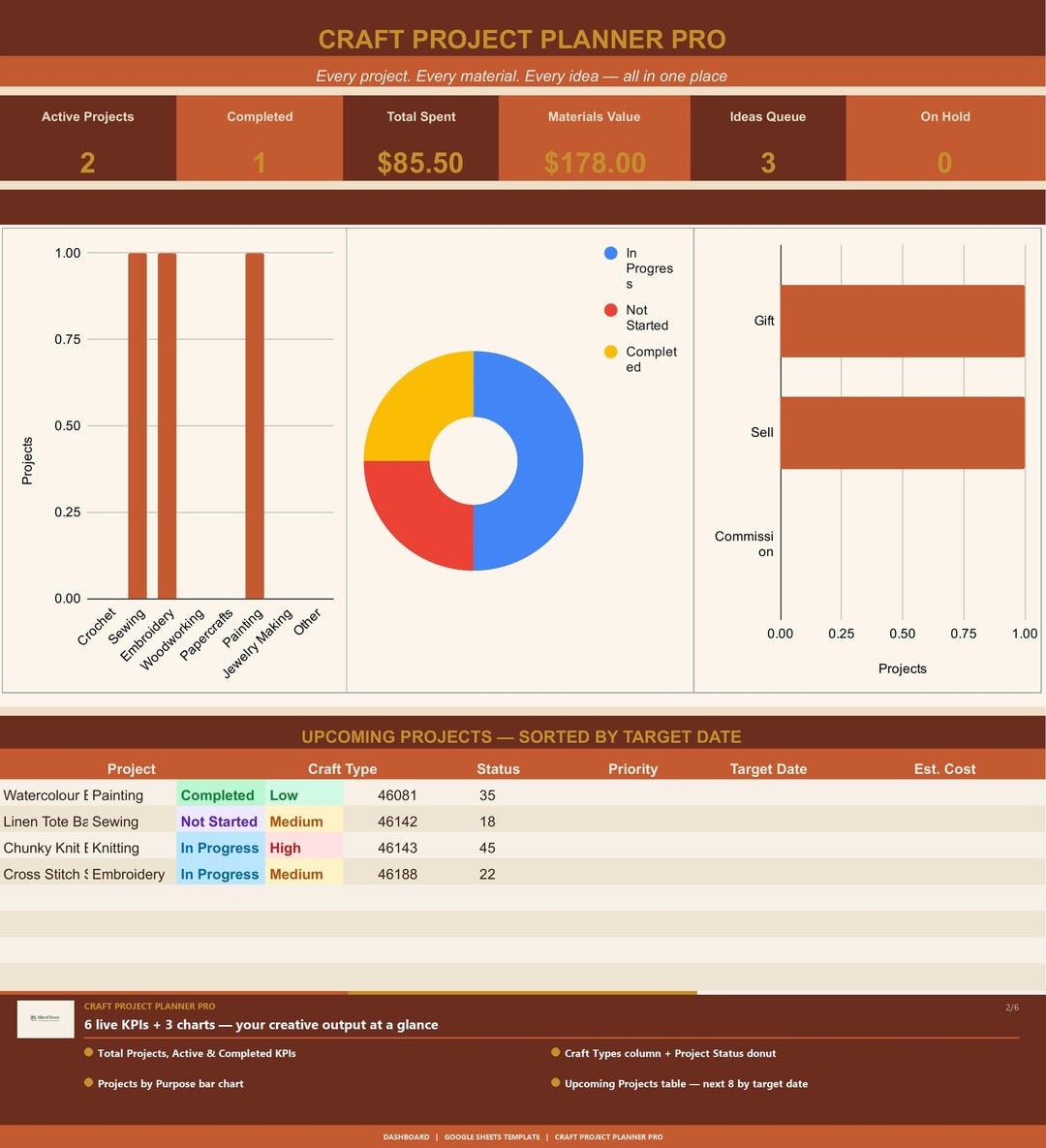Screen dimensions: 1046x1148
Task: Click the Sell bar in purpose chart
Action: click(903, 433)
